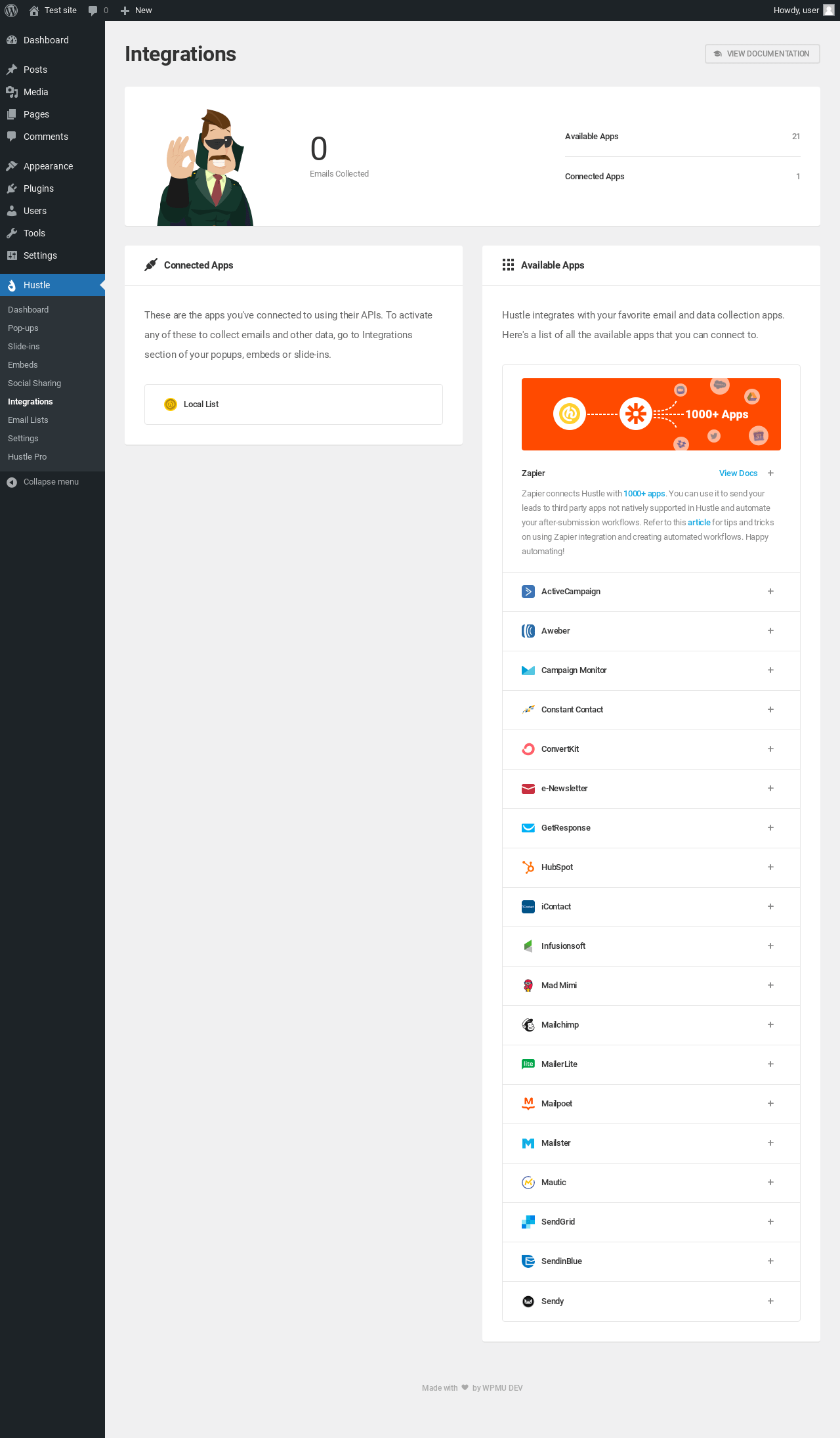Open WordPress Dashboard in sidebar
Image resolution: width=840 pixels, height=1438 pixels.
pyautogui.click(x=52, y=40)
